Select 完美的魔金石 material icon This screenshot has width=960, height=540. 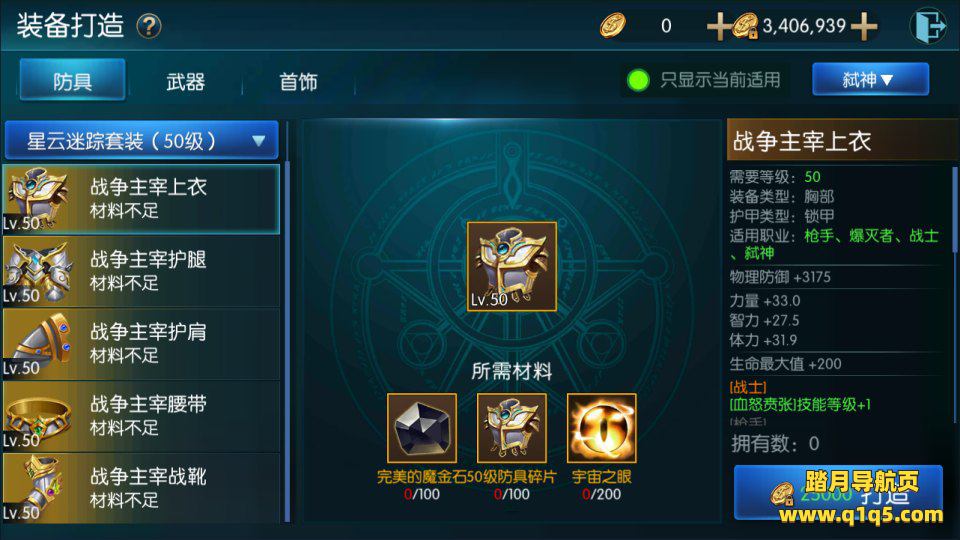pyautogui.click(x=422, y=428)
